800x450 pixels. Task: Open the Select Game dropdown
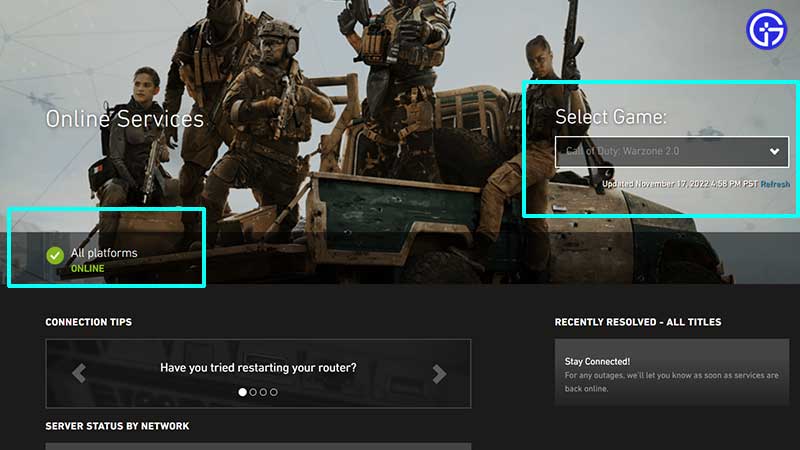(x=671, y=152)
